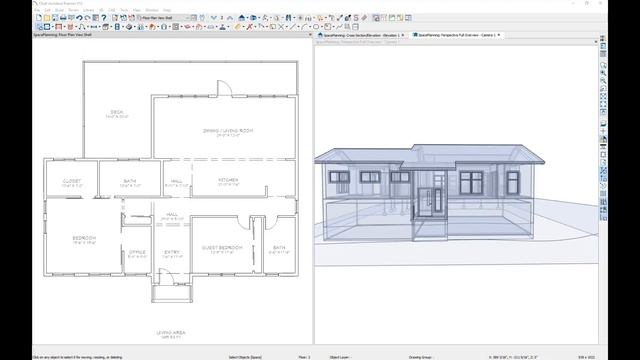Image resolution: width=640 pixels, height=360 pixels.
Task: Select the GUEST BEDROOM room label
Action: (x=222, y=248)
